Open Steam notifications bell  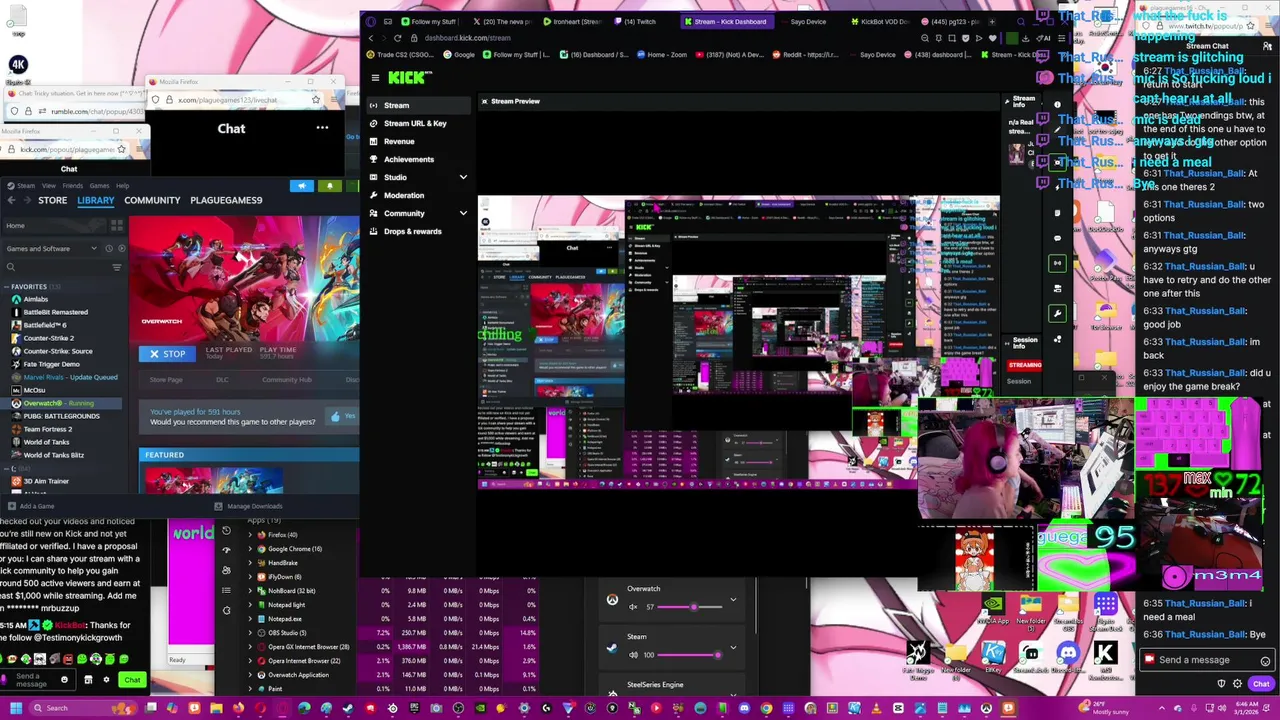click(x=330, y=186)
